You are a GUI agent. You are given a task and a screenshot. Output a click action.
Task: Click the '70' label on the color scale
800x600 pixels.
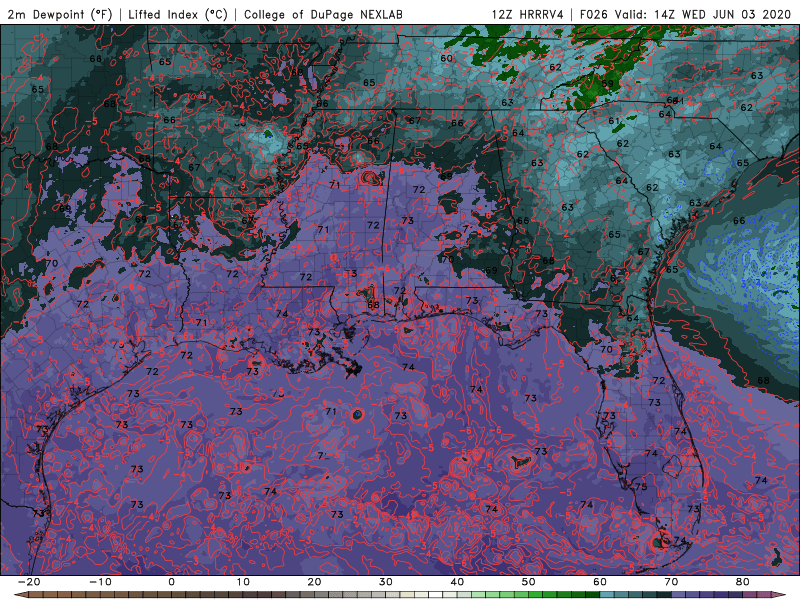click(671, 582)
